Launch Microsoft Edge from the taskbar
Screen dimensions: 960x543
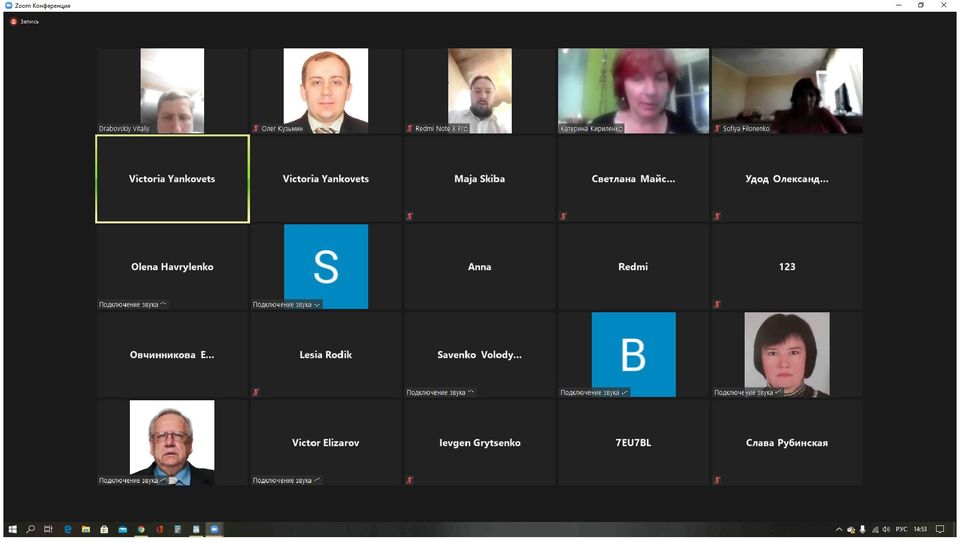[67, 529]
